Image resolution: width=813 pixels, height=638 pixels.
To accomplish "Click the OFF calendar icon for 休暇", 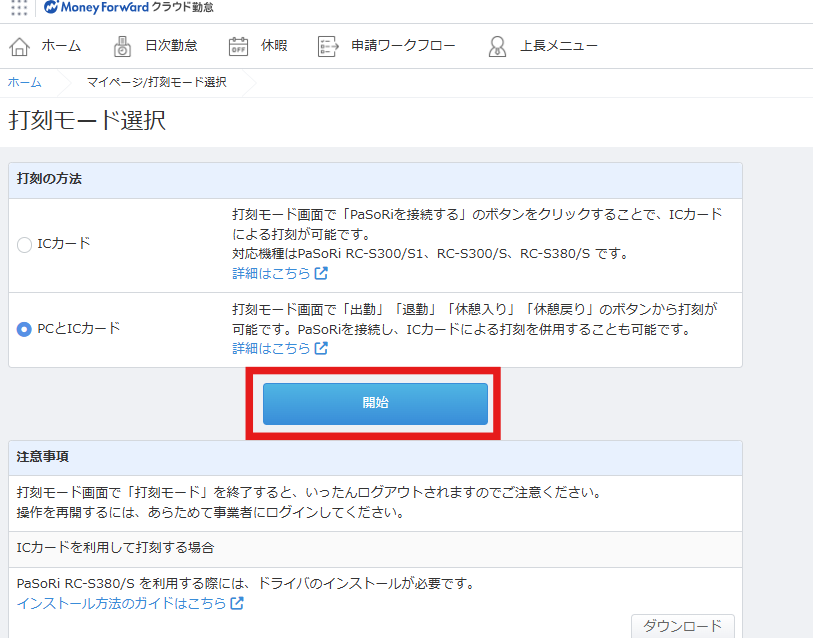I will [x=238, y=46].
